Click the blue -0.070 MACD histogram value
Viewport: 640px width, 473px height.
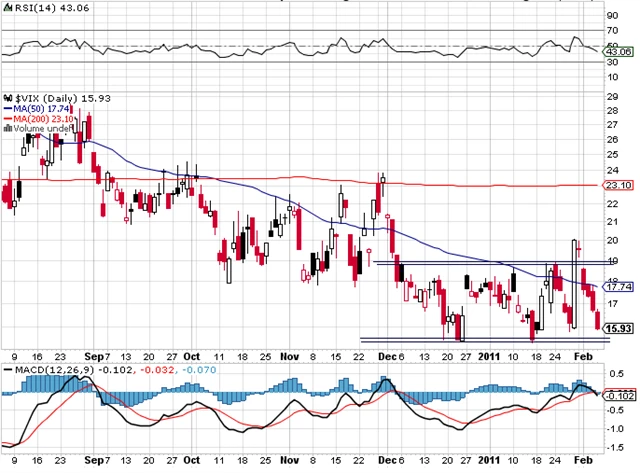point(199,370)
